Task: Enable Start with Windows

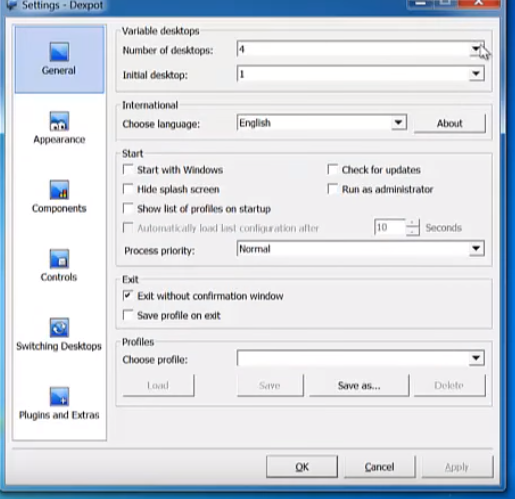Action: 128,170
